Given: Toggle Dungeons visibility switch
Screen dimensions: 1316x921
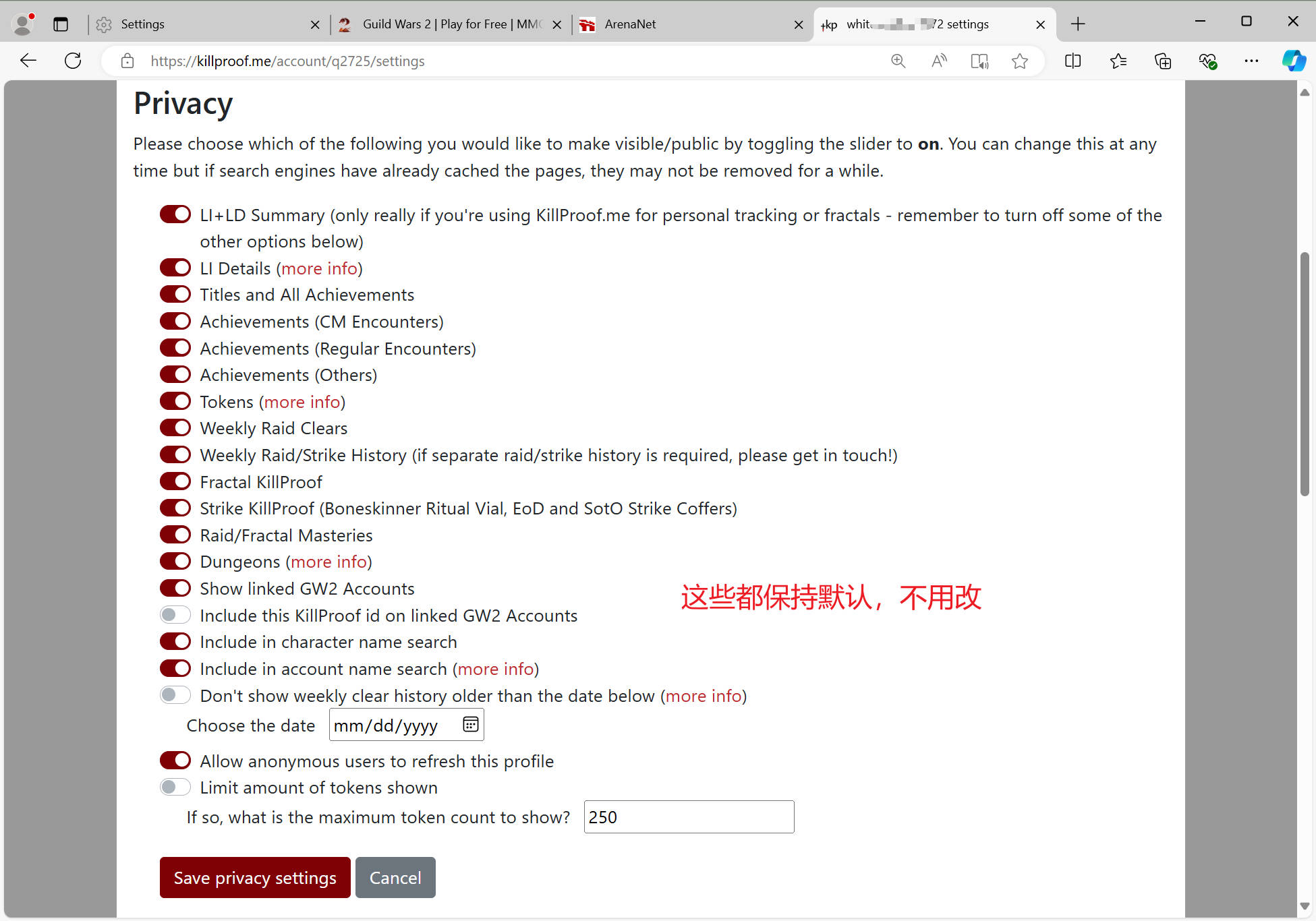Looking at the screenshot, I should pos(175,561).
